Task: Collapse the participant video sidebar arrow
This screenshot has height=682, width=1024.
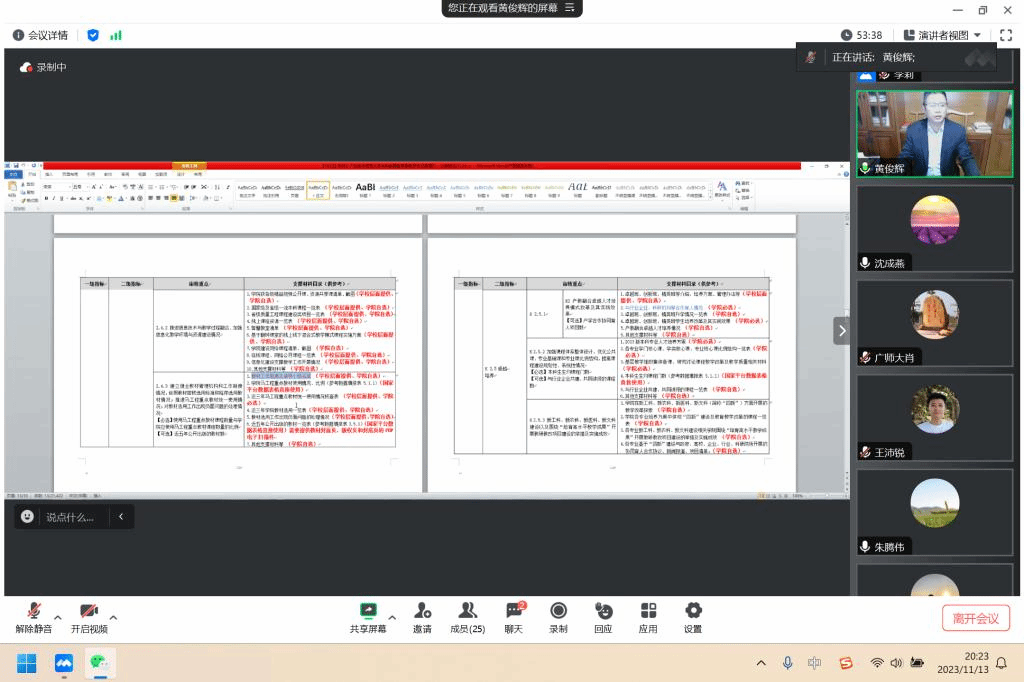Action: (841, 330)
